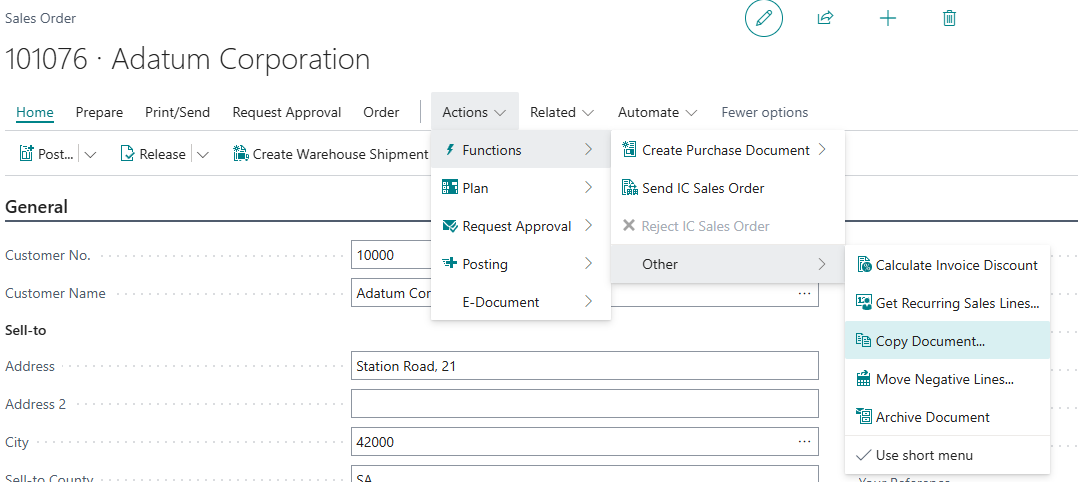Open the Order tab

pyautogui.click(x=381, y=112)
